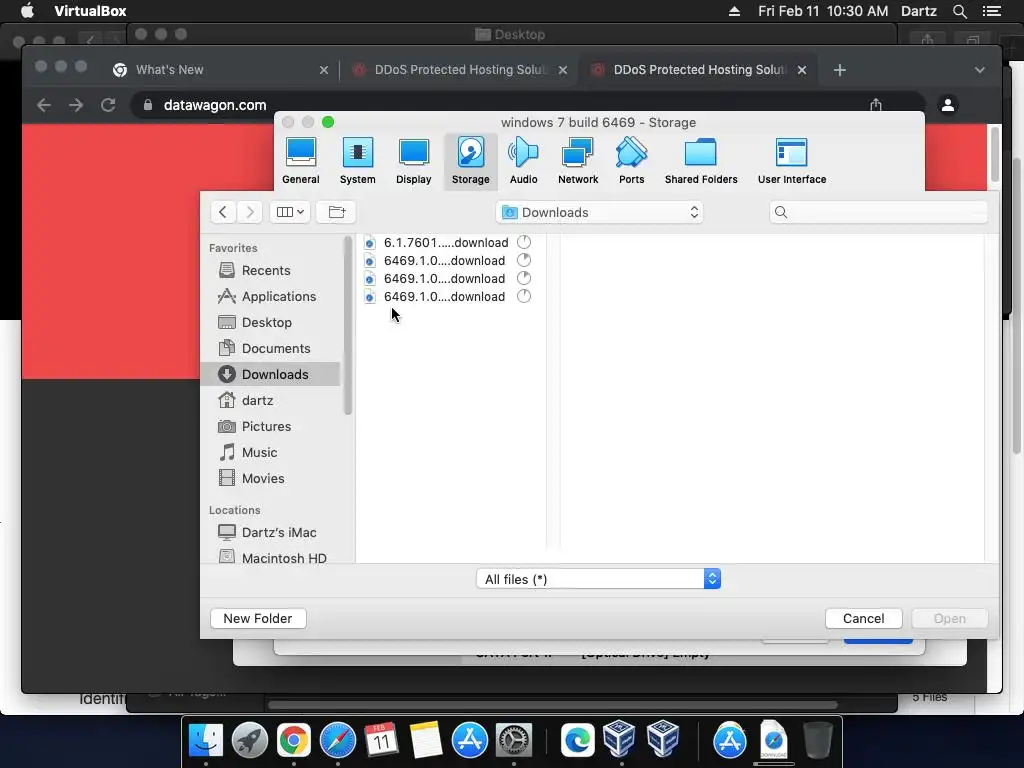
Task: Open Notes from the Dock
Action: pyautogui.click(x=425, y=741)
